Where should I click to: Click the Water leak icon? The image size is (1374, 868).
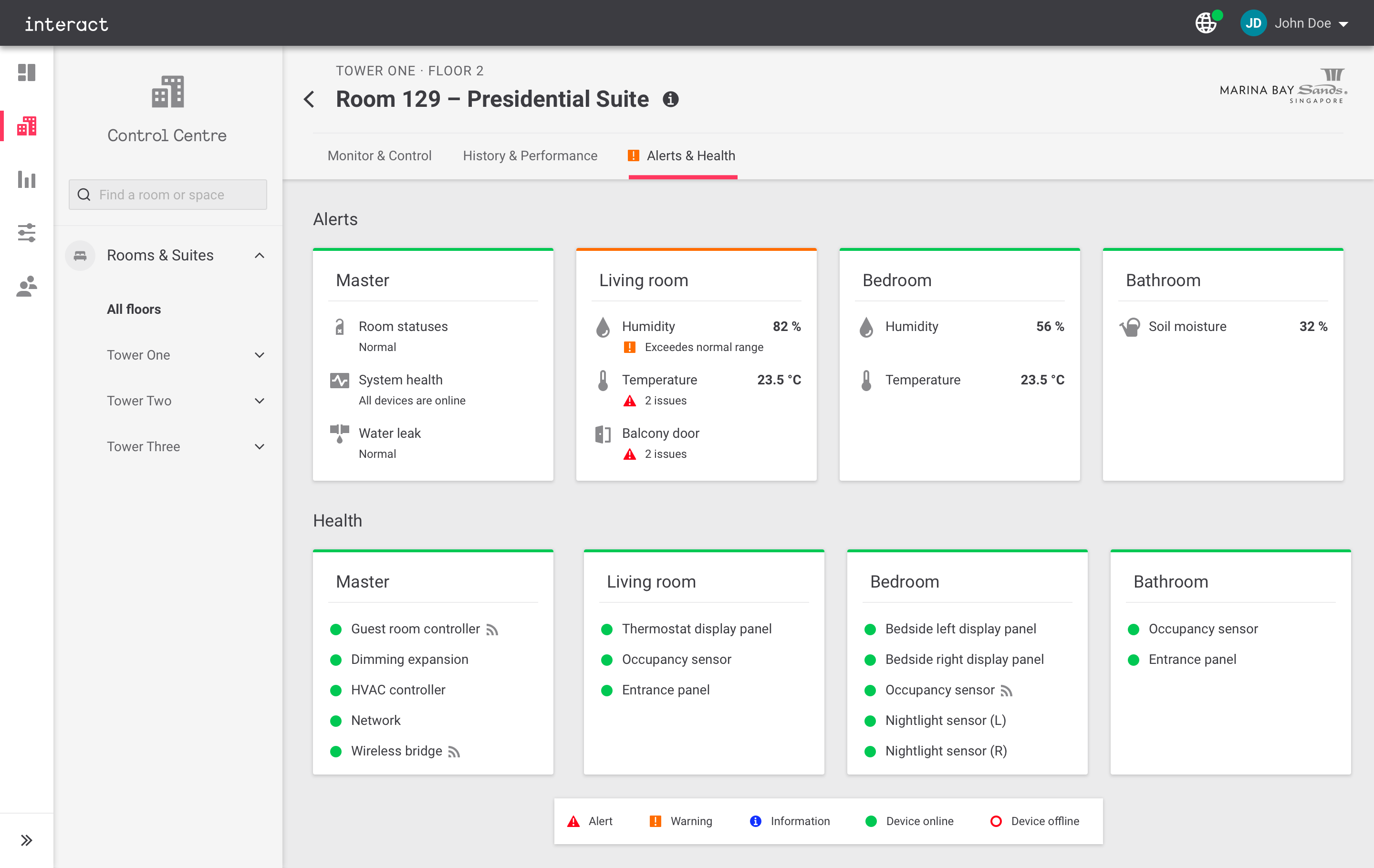coord(340,434)
